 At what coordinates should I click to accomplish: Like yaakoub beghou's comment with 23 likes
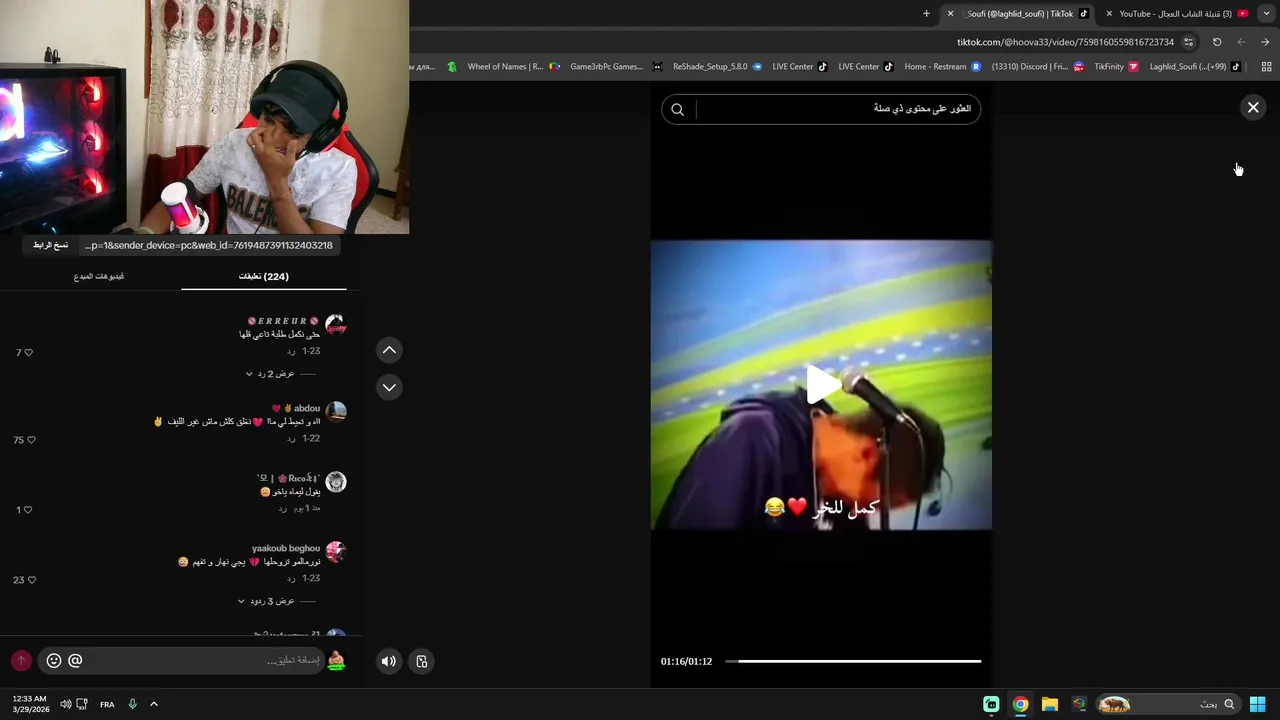pos(30,580)
